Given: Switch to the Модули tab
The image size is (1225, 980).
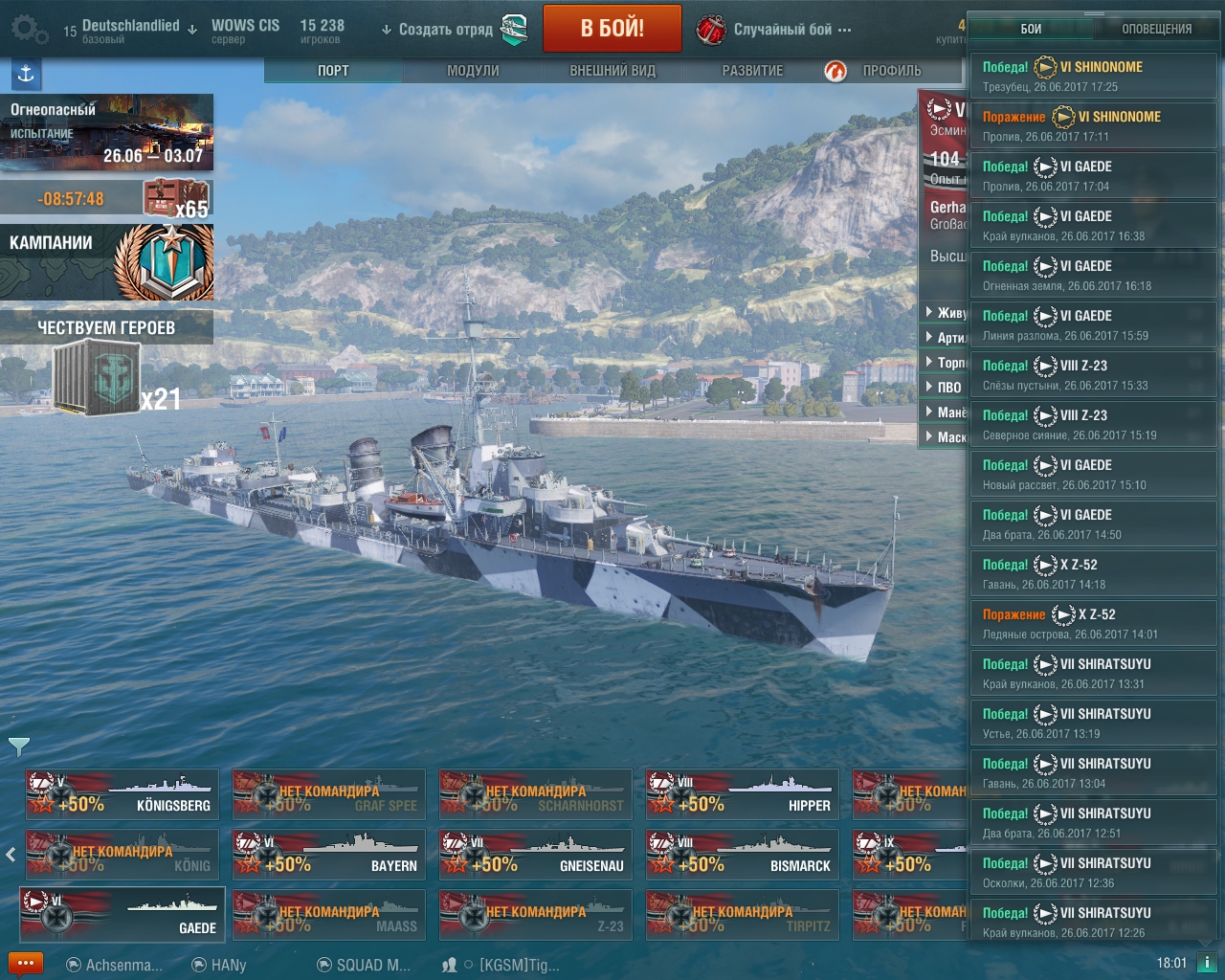Looking at the screenshot, I should 473,71.
